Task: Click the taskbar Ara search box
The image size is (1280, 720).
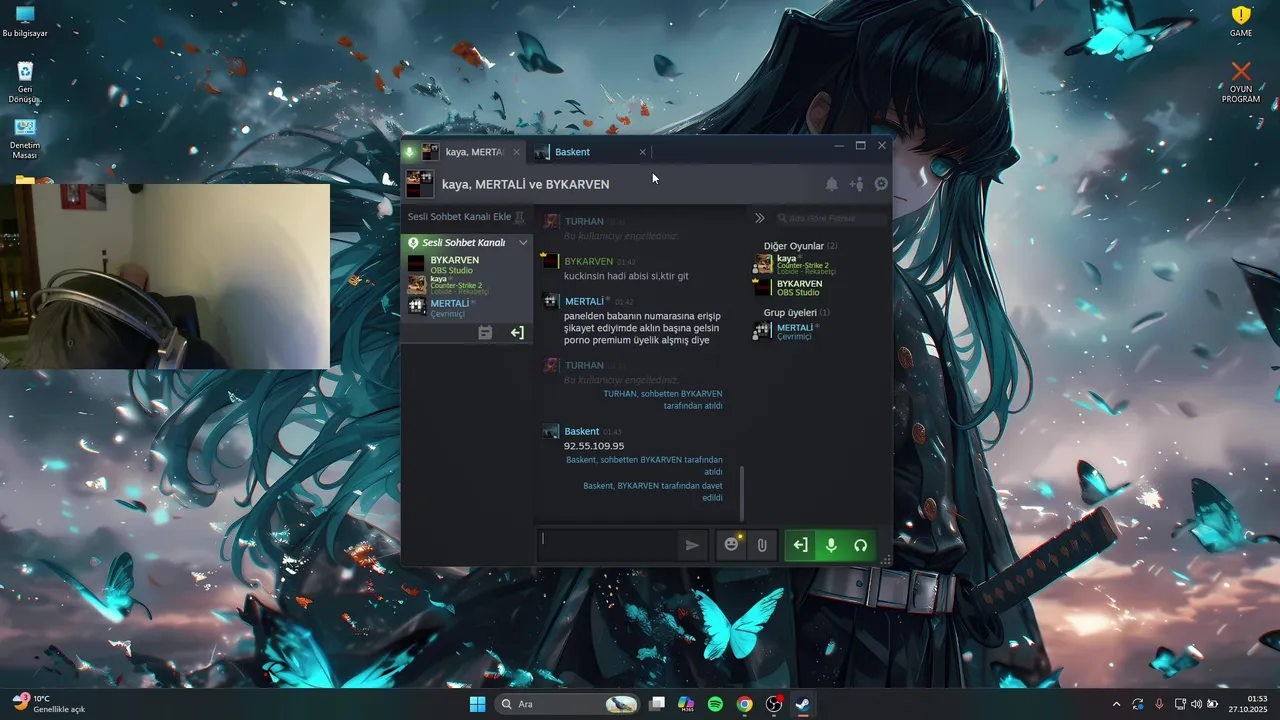Action: click(567, 704)
